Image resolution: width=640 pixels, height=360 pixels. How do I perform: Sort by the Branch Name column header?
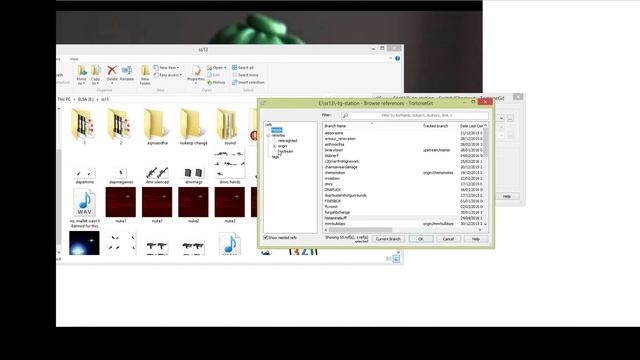(x=371, y=126)
